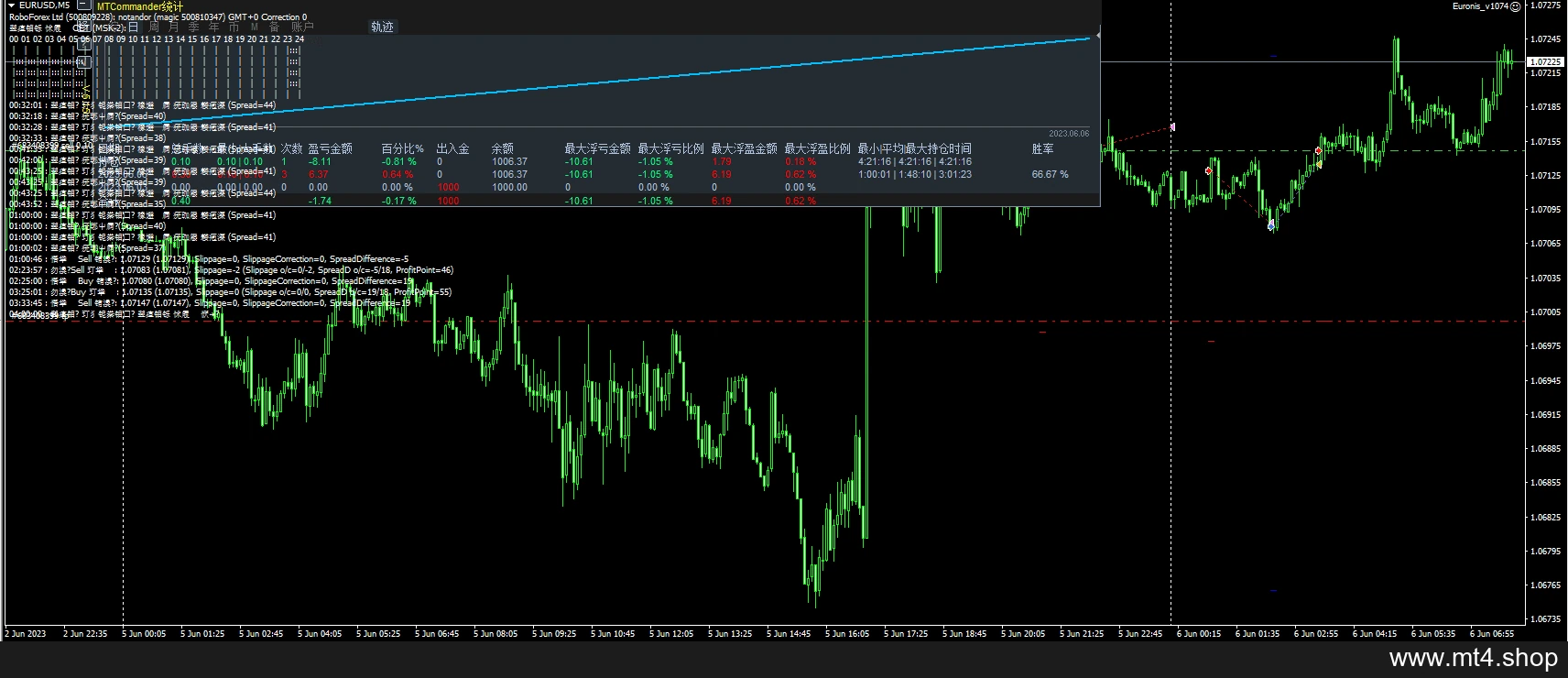Open the 备 statistics tab

pyautogui.click(x=274, y=27)
